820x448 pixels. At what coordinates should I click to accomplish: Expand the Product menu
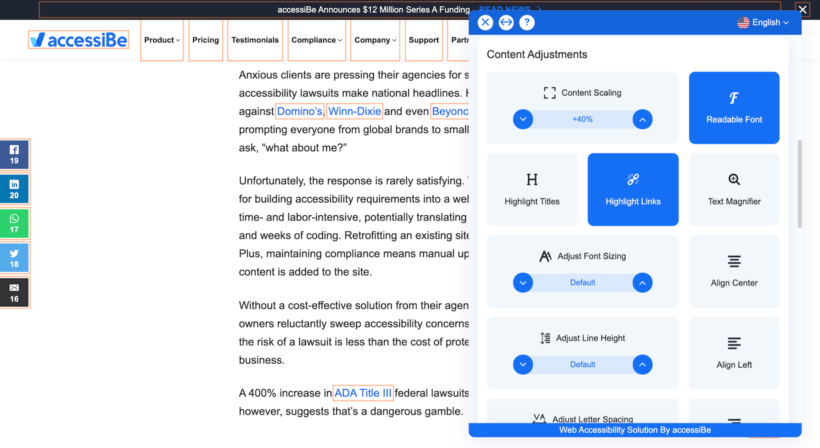tap(162, 40)
